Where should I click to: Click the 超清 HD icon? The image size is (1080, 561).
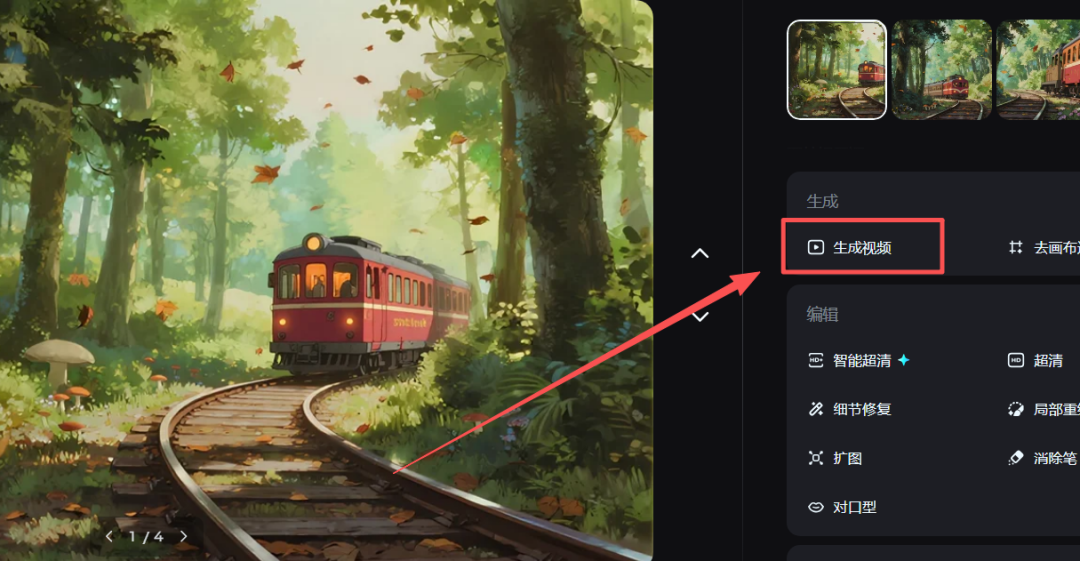[x=1016, y=360]
